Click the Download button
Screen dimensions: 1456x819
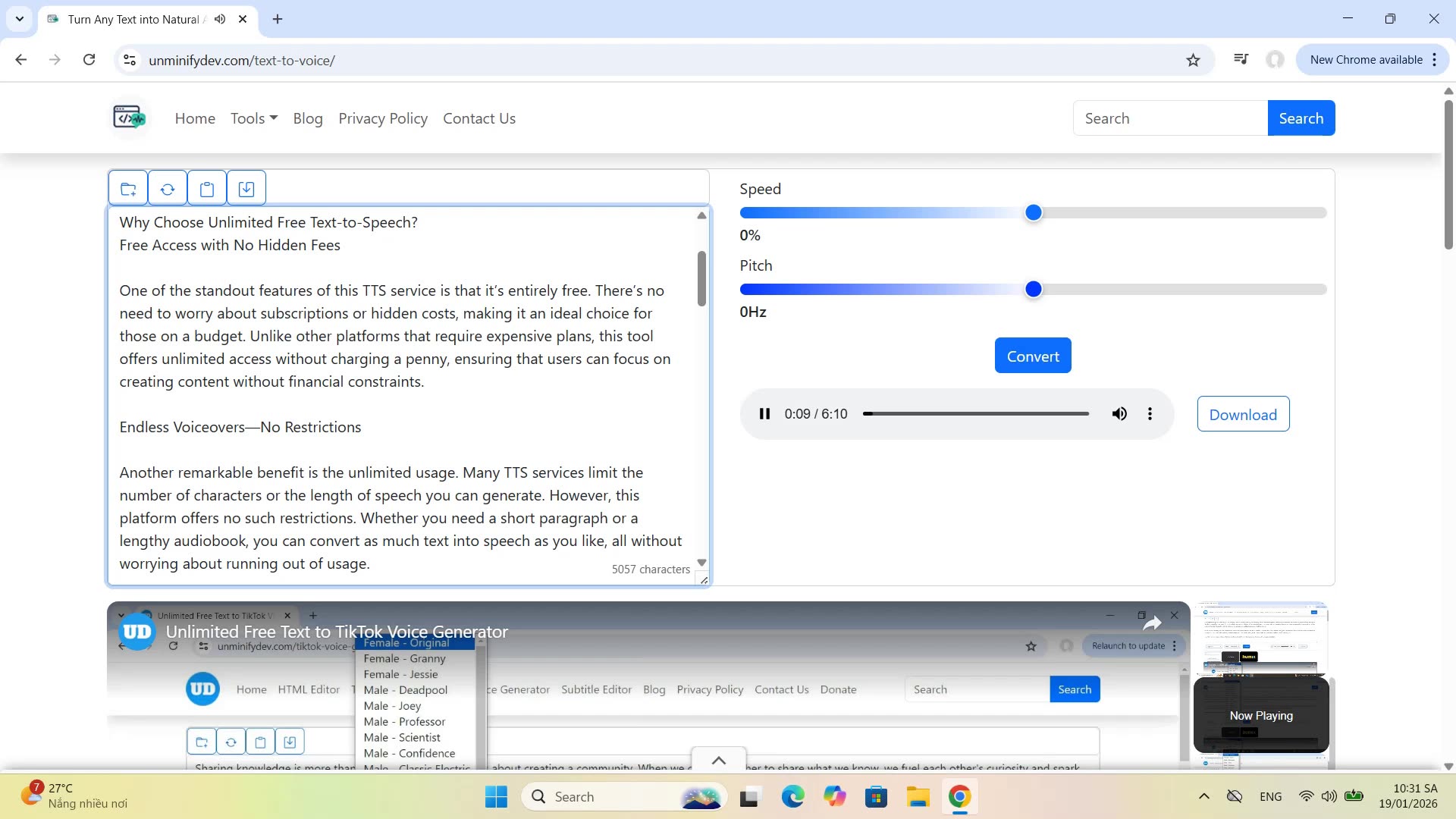1243,414
